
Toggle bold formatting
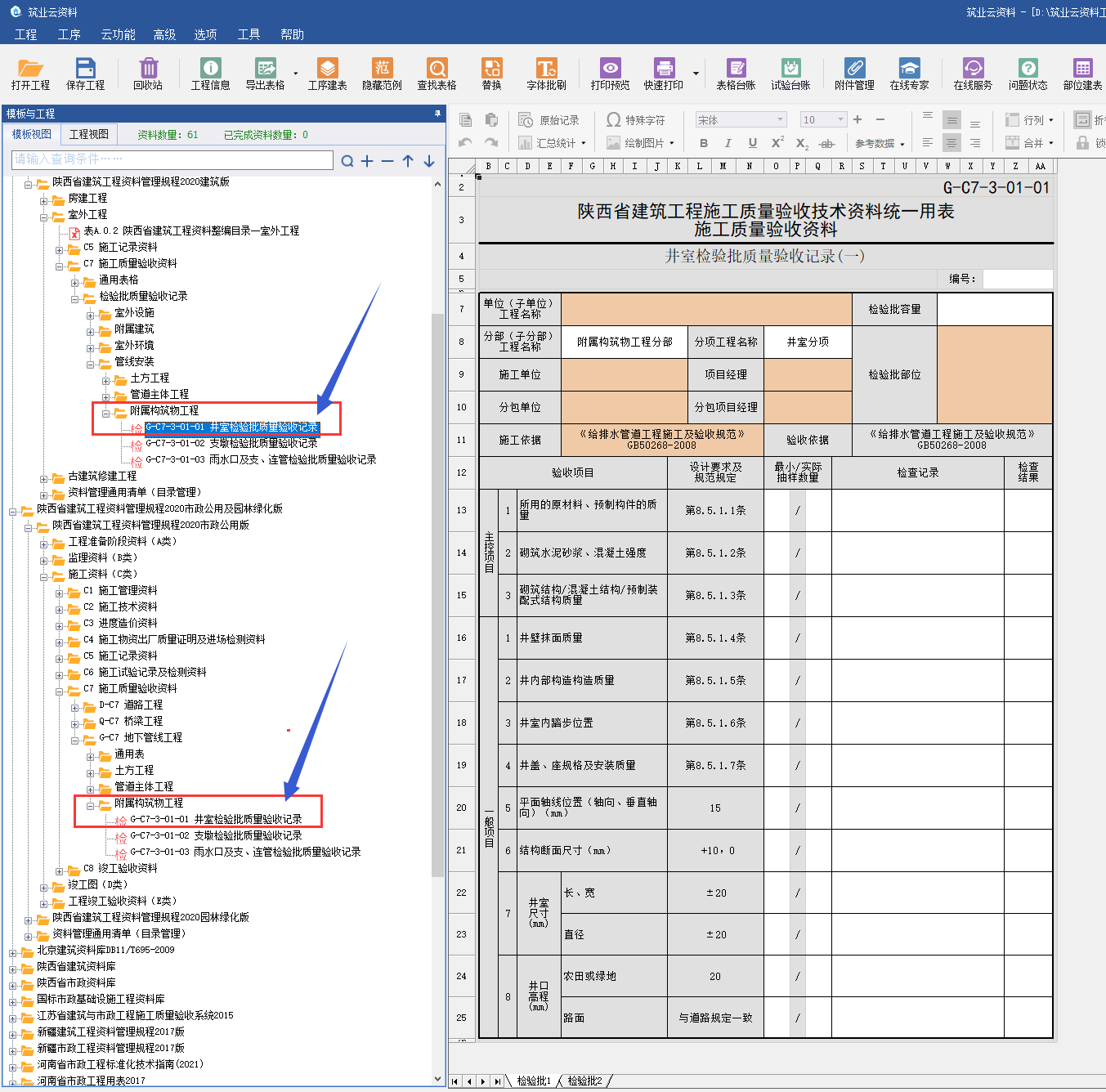704,143
